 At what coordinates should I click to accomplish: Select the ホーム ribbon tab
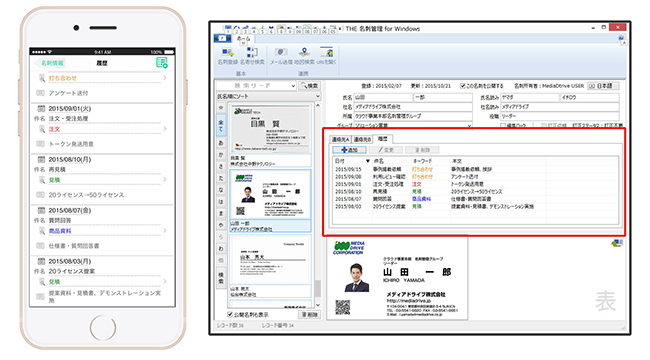[242, 39]
